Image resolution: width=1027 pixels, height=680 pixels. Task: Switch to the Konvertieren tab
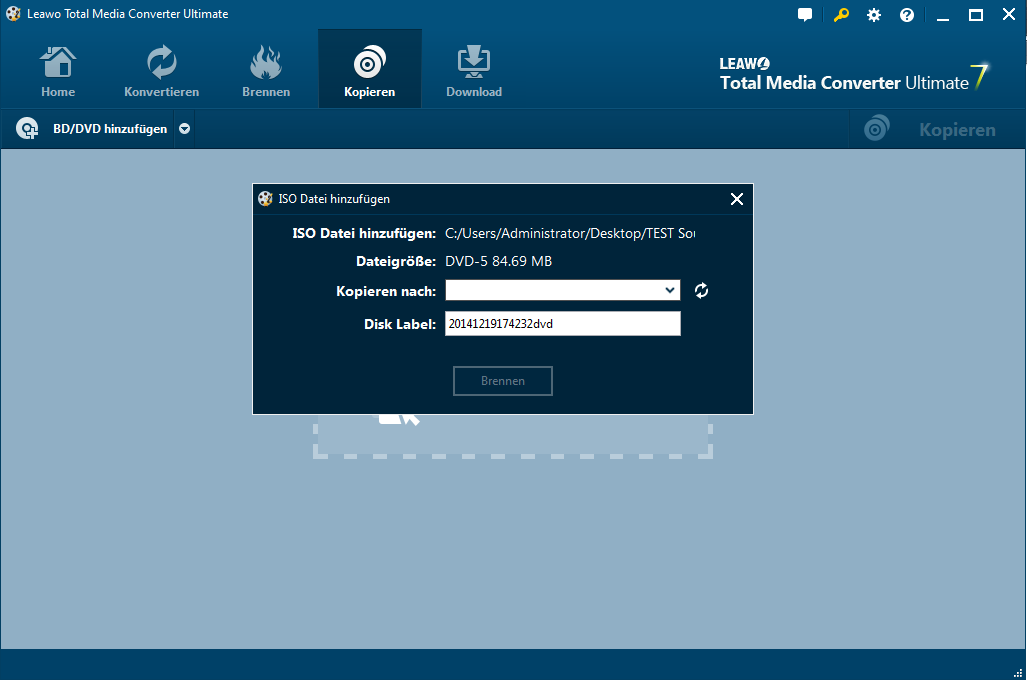tap(161, 70)
